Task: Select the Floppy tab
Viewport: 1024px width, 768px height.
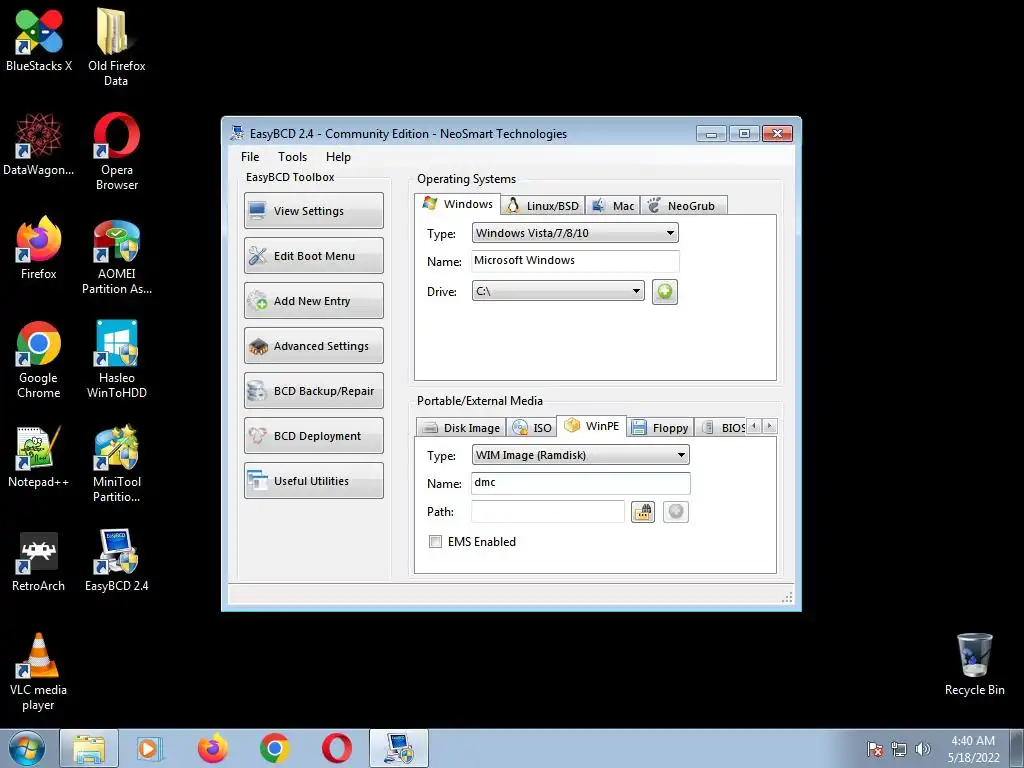Action: (660, 428)
